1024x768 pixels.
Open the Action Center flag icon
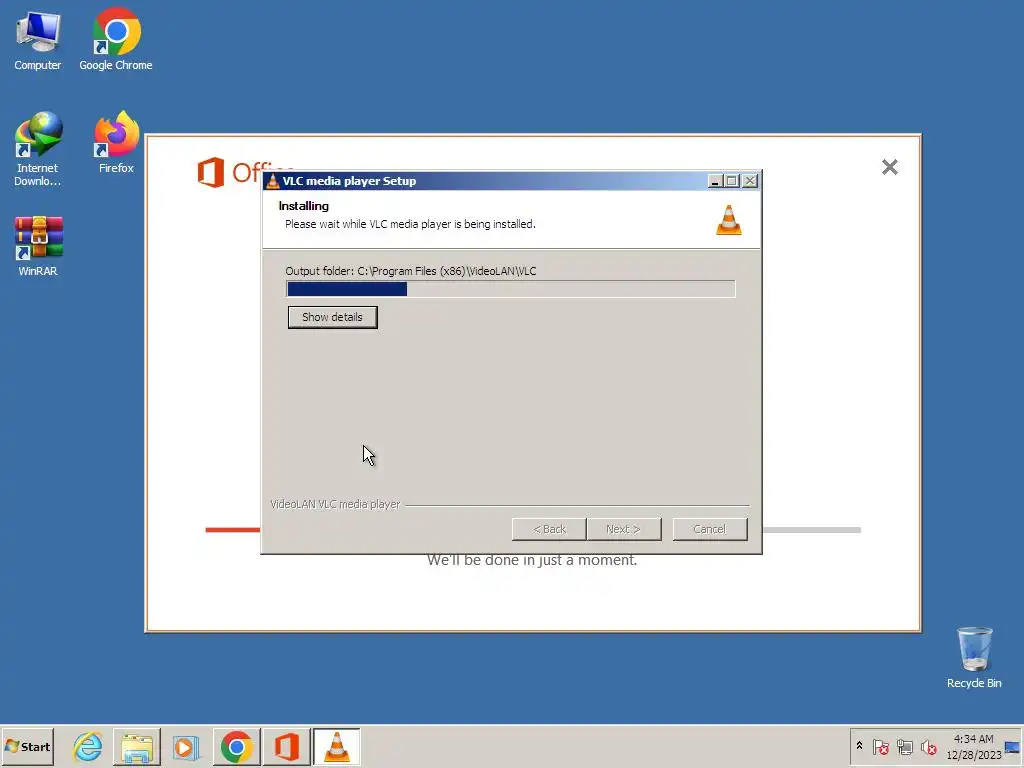pyautogui.click(x=880, y=746)
